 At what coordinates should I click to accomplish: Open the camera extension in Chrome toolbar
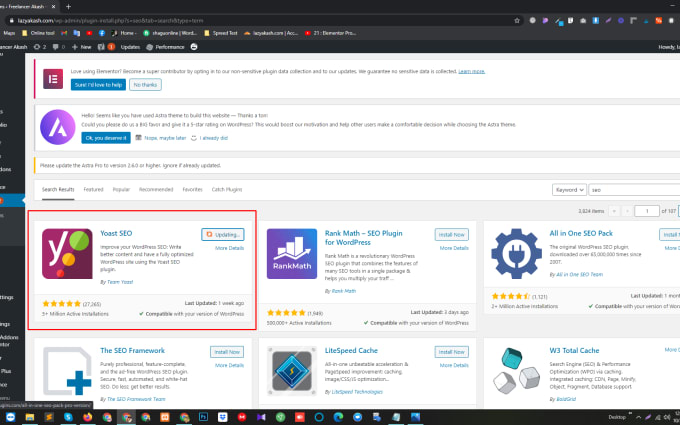[x=583, y=20]
